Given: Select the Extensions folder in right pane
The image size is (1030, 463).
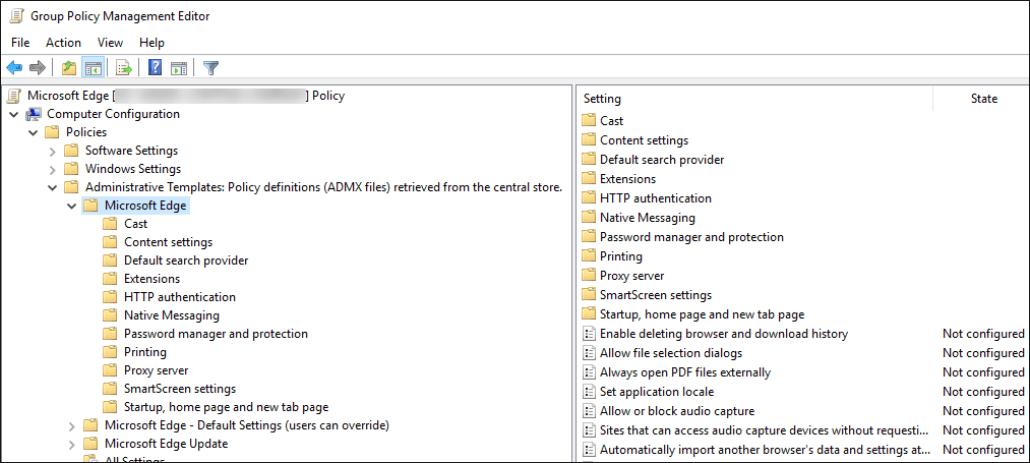Looking at the screenshot, I should point(627,179).
